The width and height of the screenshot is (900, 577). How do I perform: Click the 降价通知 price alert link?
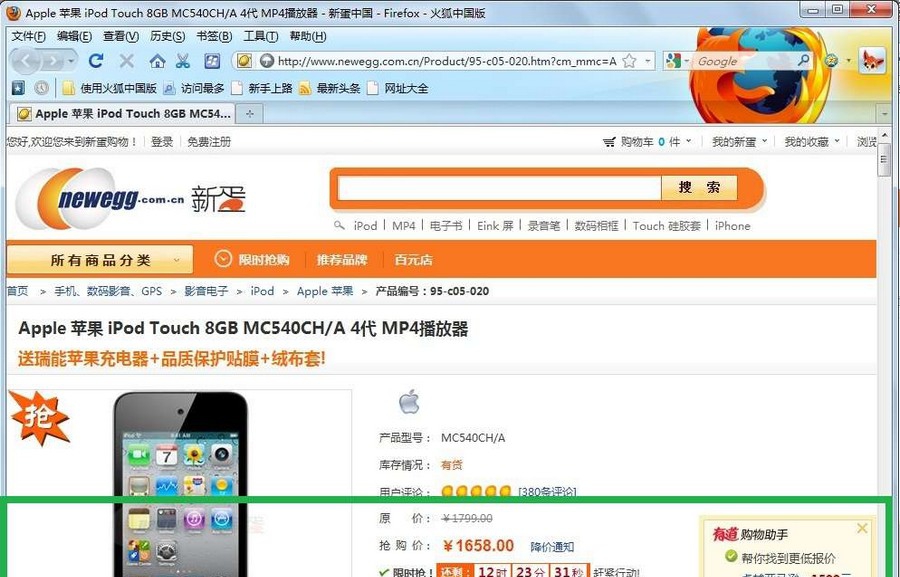pos(553,546)
